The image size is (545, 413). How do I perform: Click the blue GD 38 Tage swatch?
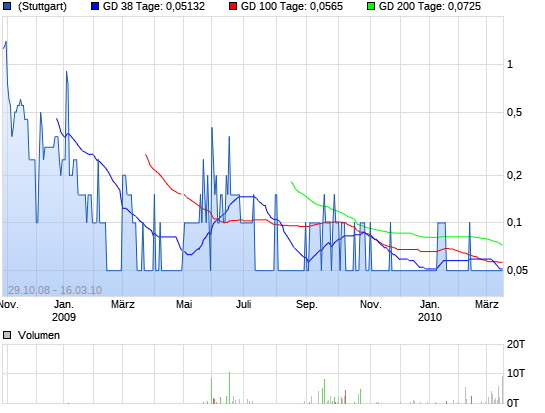coord(95,6)
